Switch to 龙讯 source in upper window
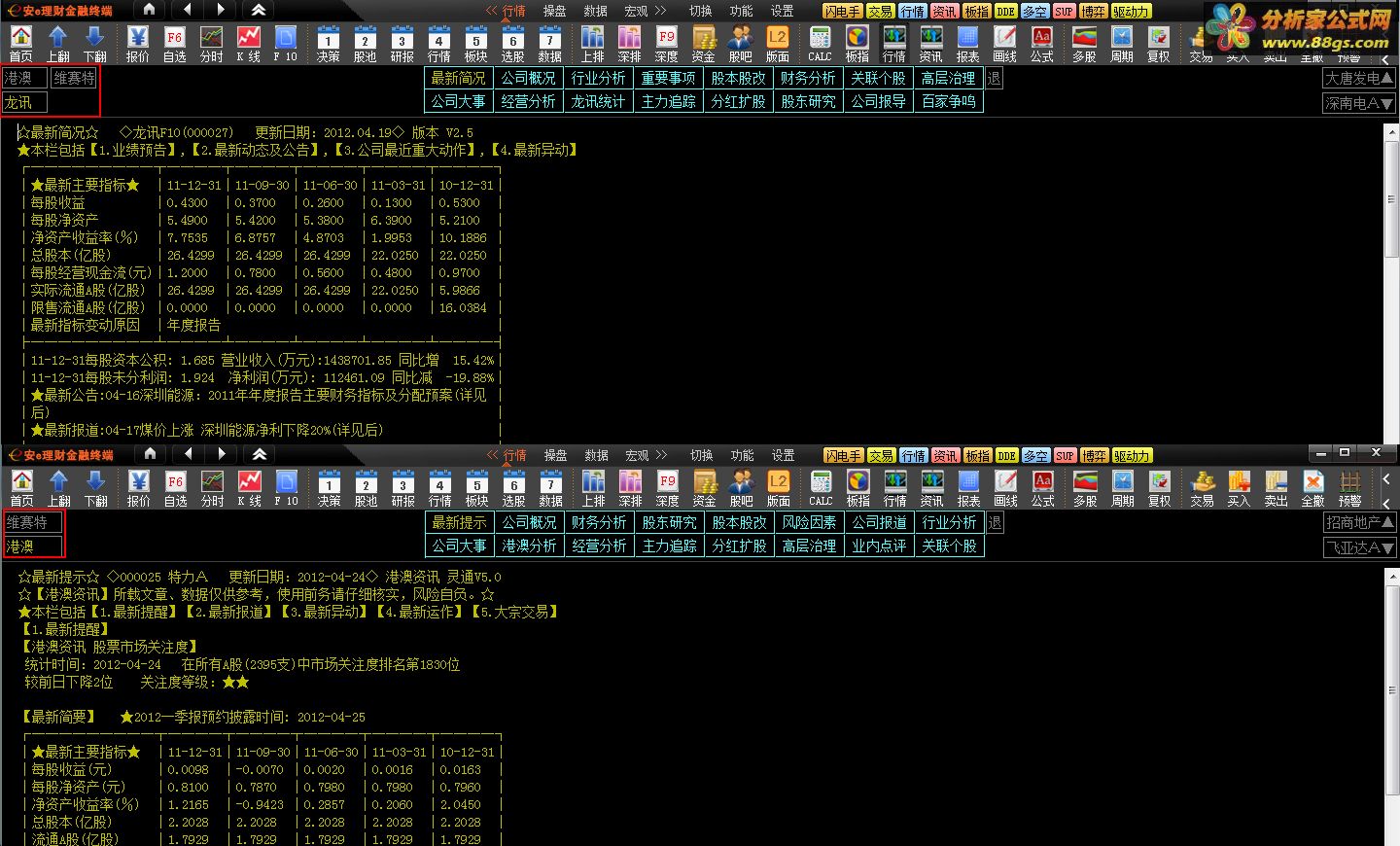 [24, 102]
